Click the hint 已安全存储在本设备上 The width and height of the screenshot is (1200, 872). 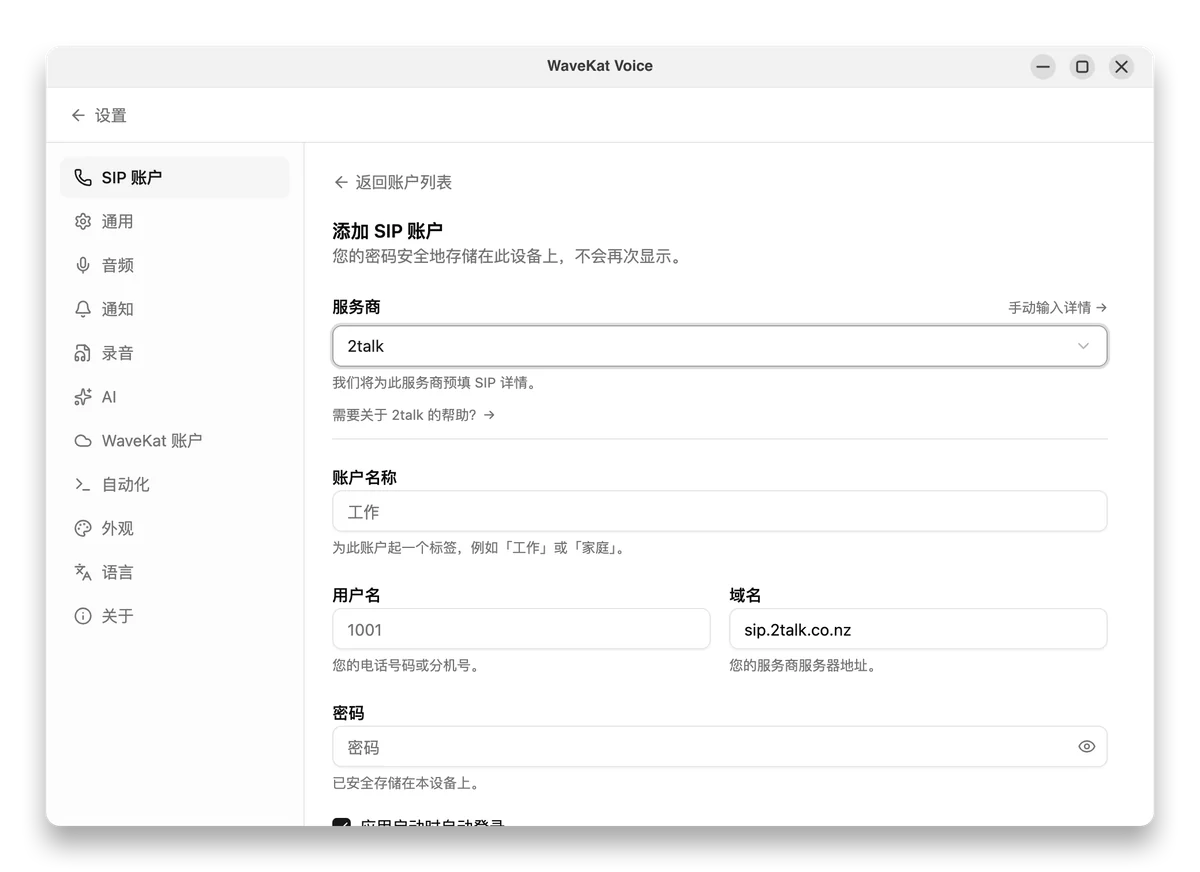pos(406,783)
